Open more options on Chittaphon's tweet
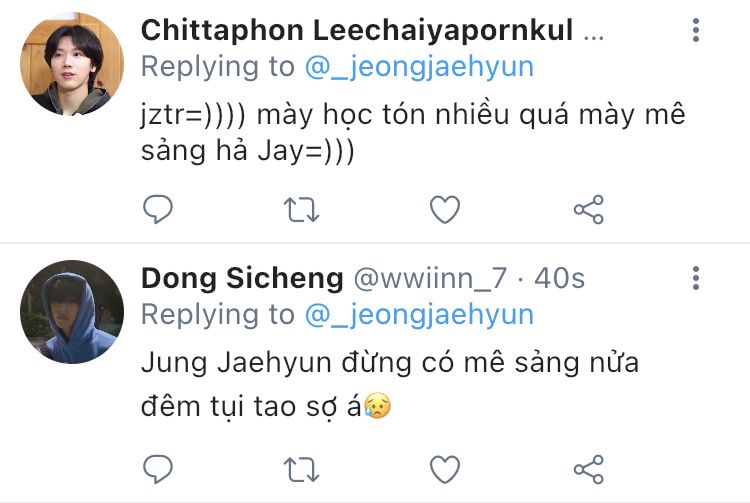This screenshot has height=503, width=750. tap(696, 30)
